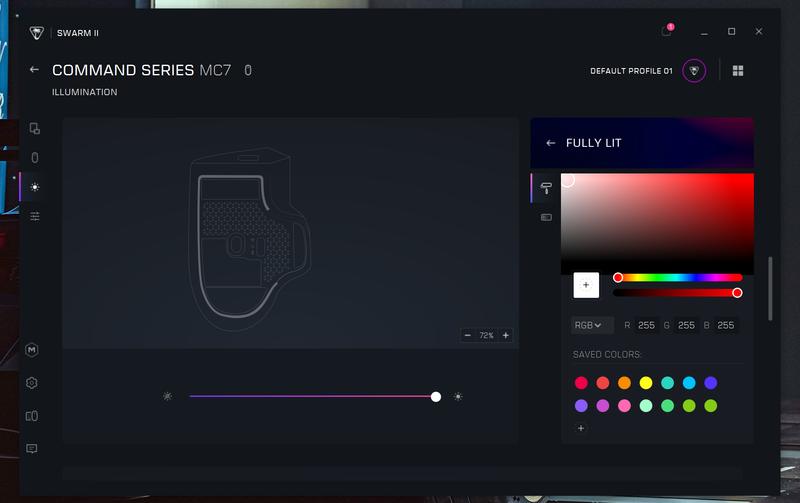Image resolution: width=800 pixels, height=503 pixels.
Task: Open the devices overview sidebar icon
Action: [35, 129]
